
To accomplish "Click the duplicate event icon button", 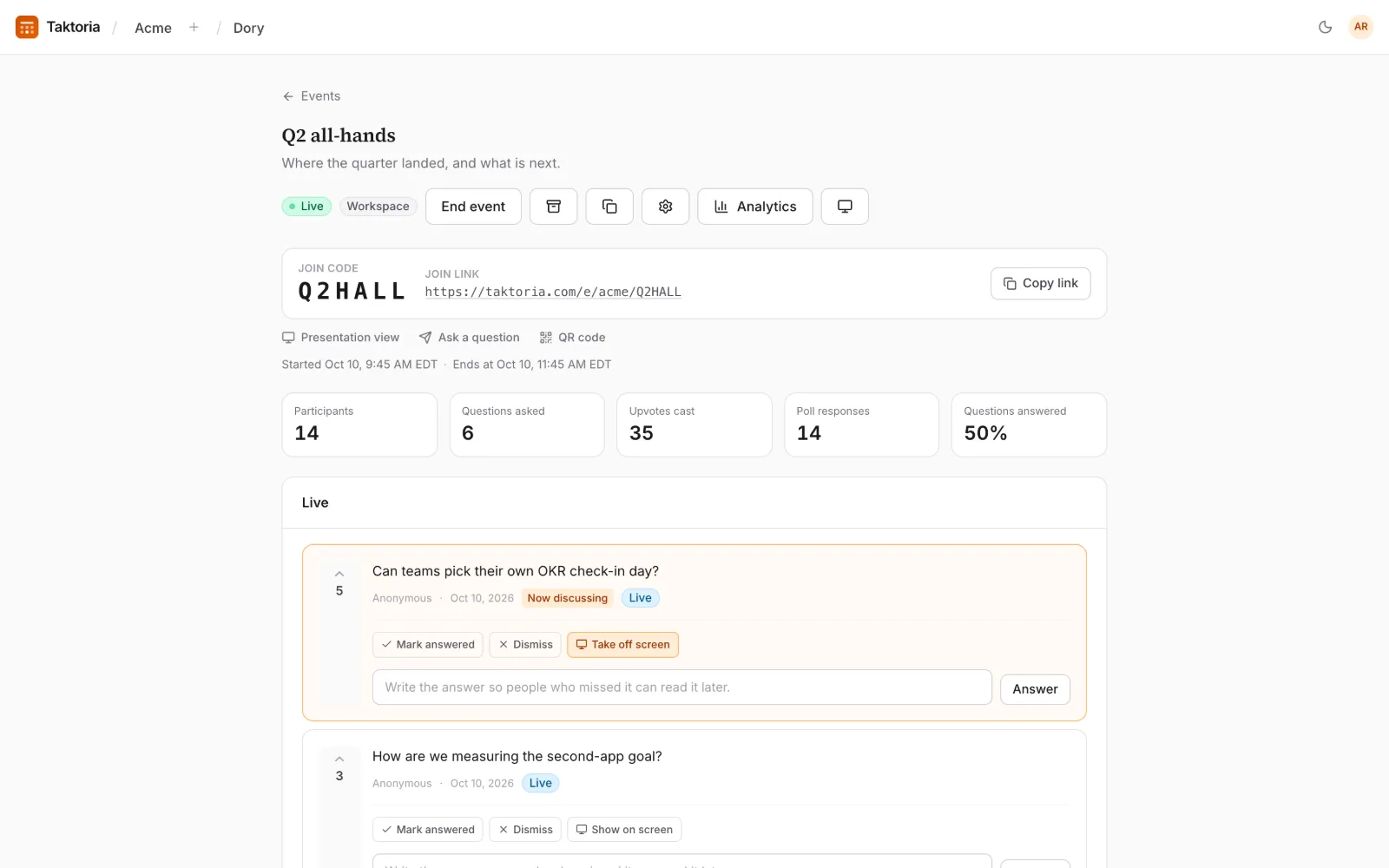I will tap(609, 207).
